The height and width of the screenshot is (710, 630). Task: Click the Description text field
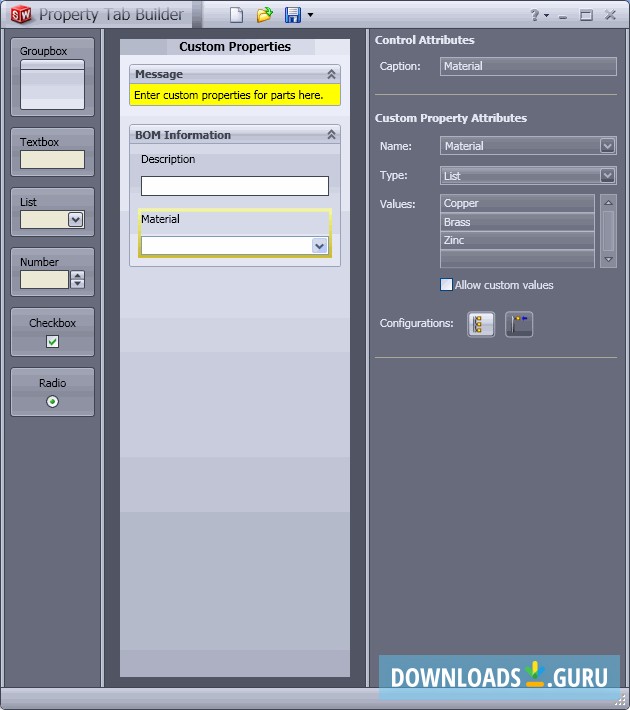click(x=235, y=186)
